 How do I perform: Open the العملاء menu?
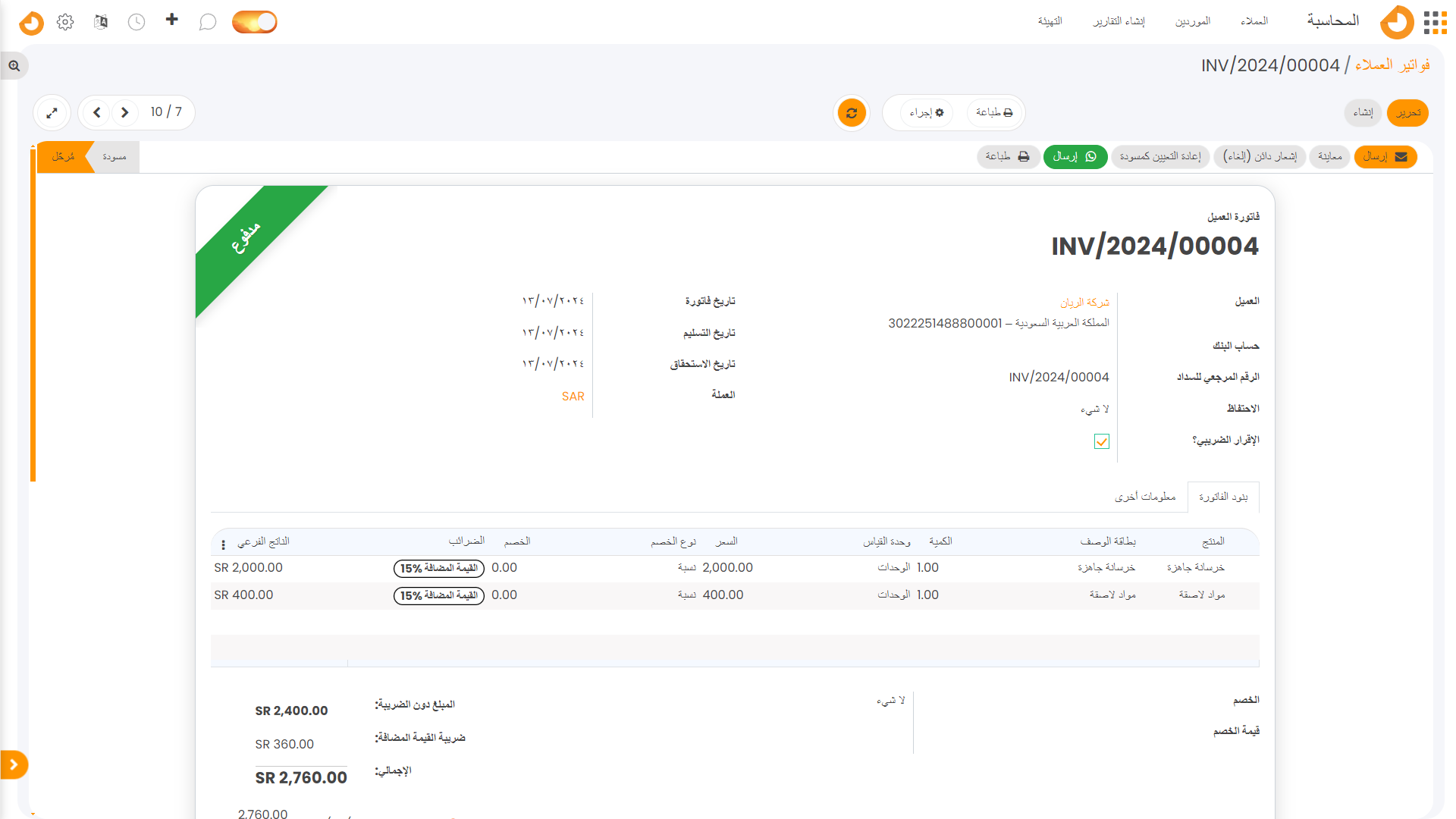pyautogui.click(x=1254, y=20)
